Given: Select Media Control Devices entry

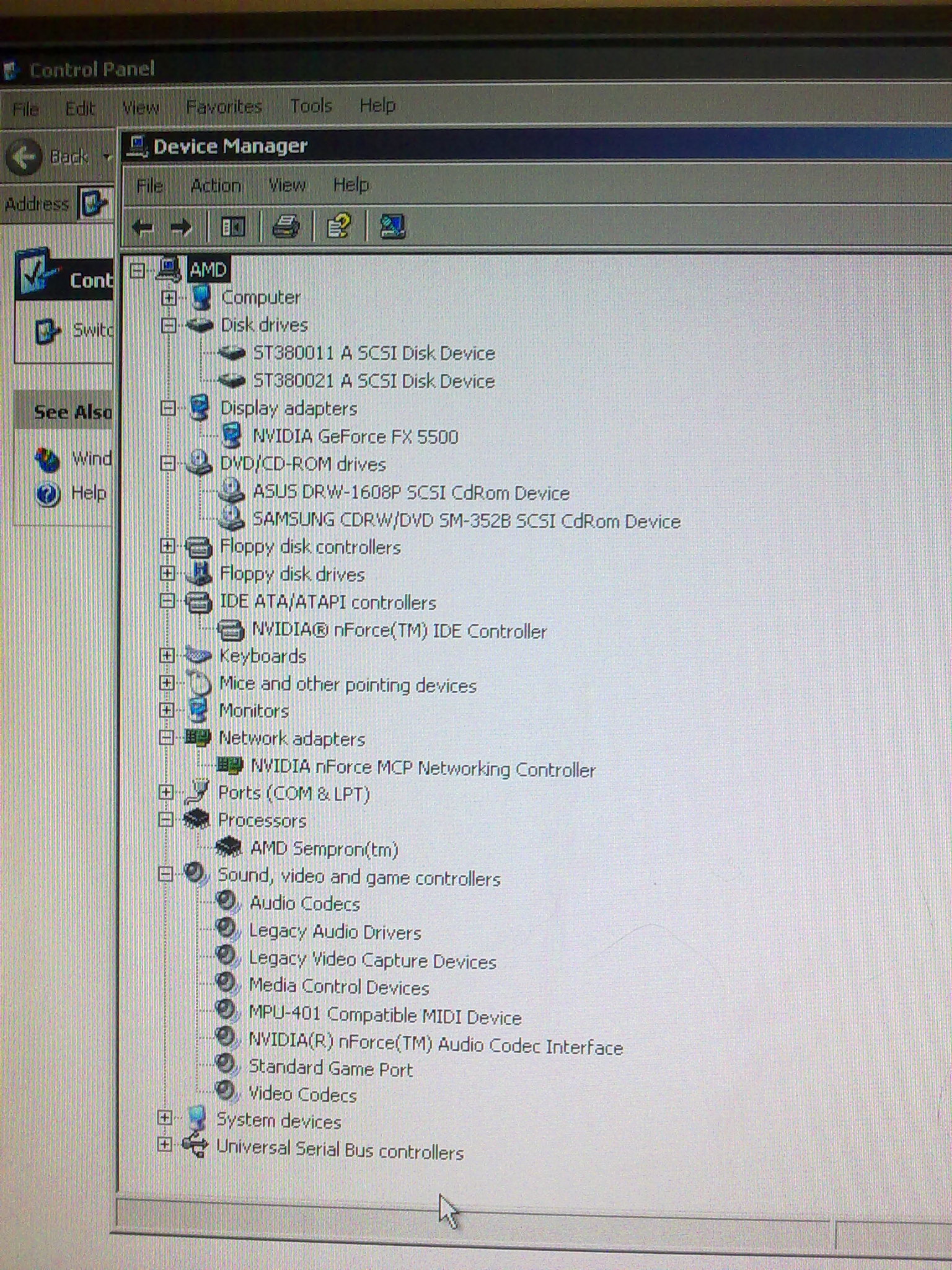Looking at the screenshot, I should click(338, 986).
